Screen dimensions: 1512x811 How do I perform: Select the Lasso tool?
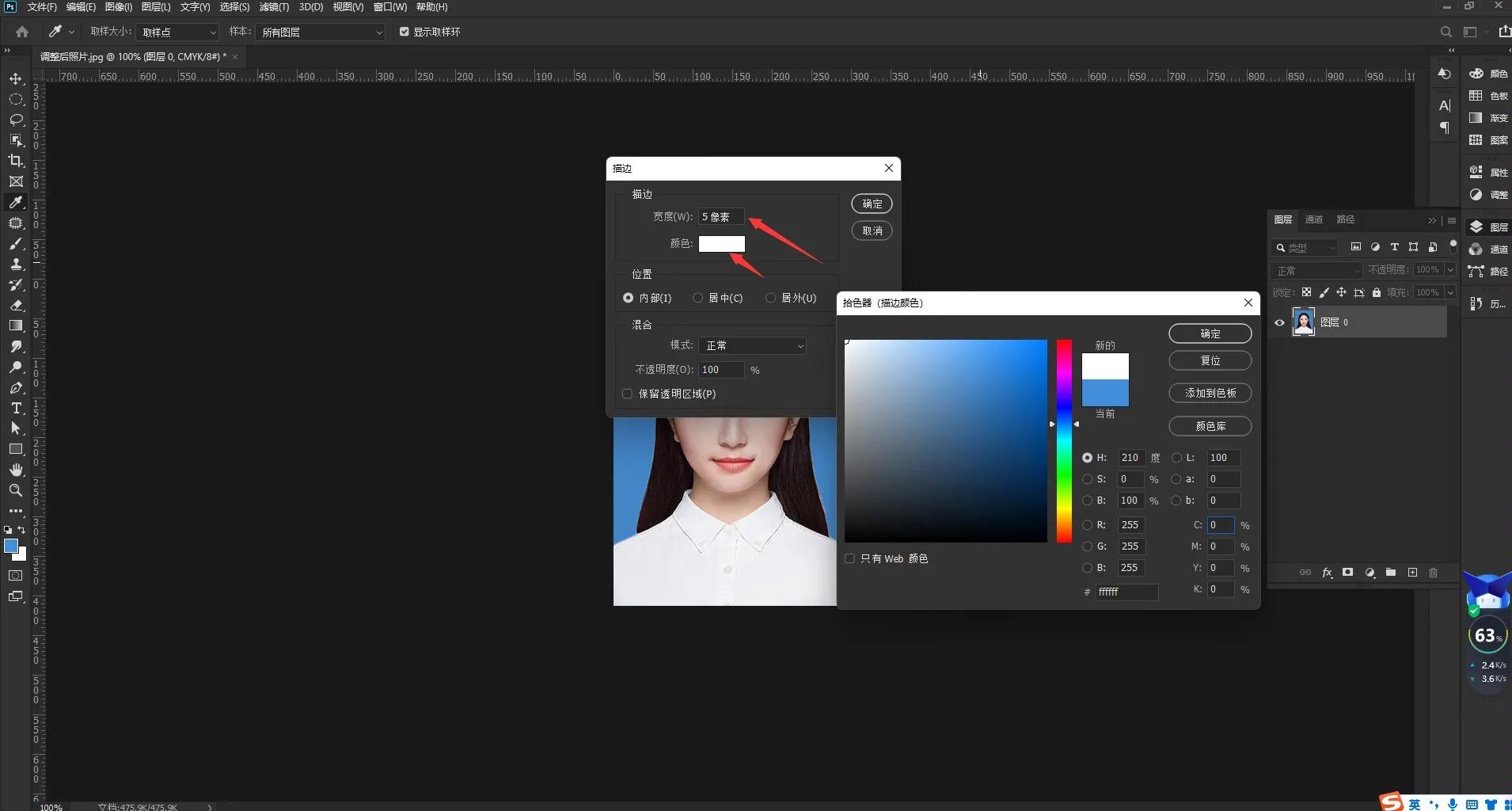pos(16,120)
